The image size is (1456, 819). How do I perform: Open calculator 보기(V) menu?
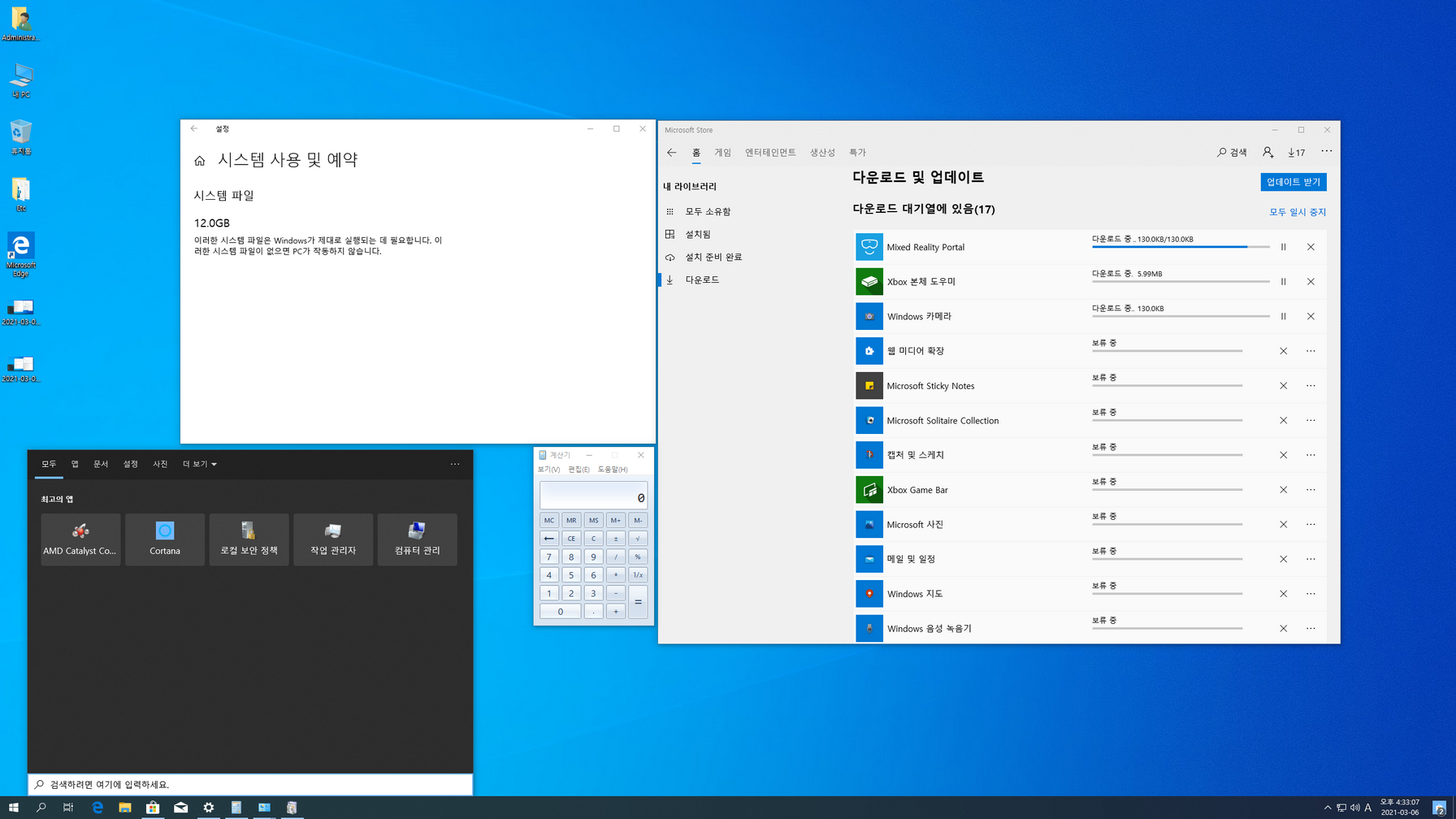pos(548,470)
